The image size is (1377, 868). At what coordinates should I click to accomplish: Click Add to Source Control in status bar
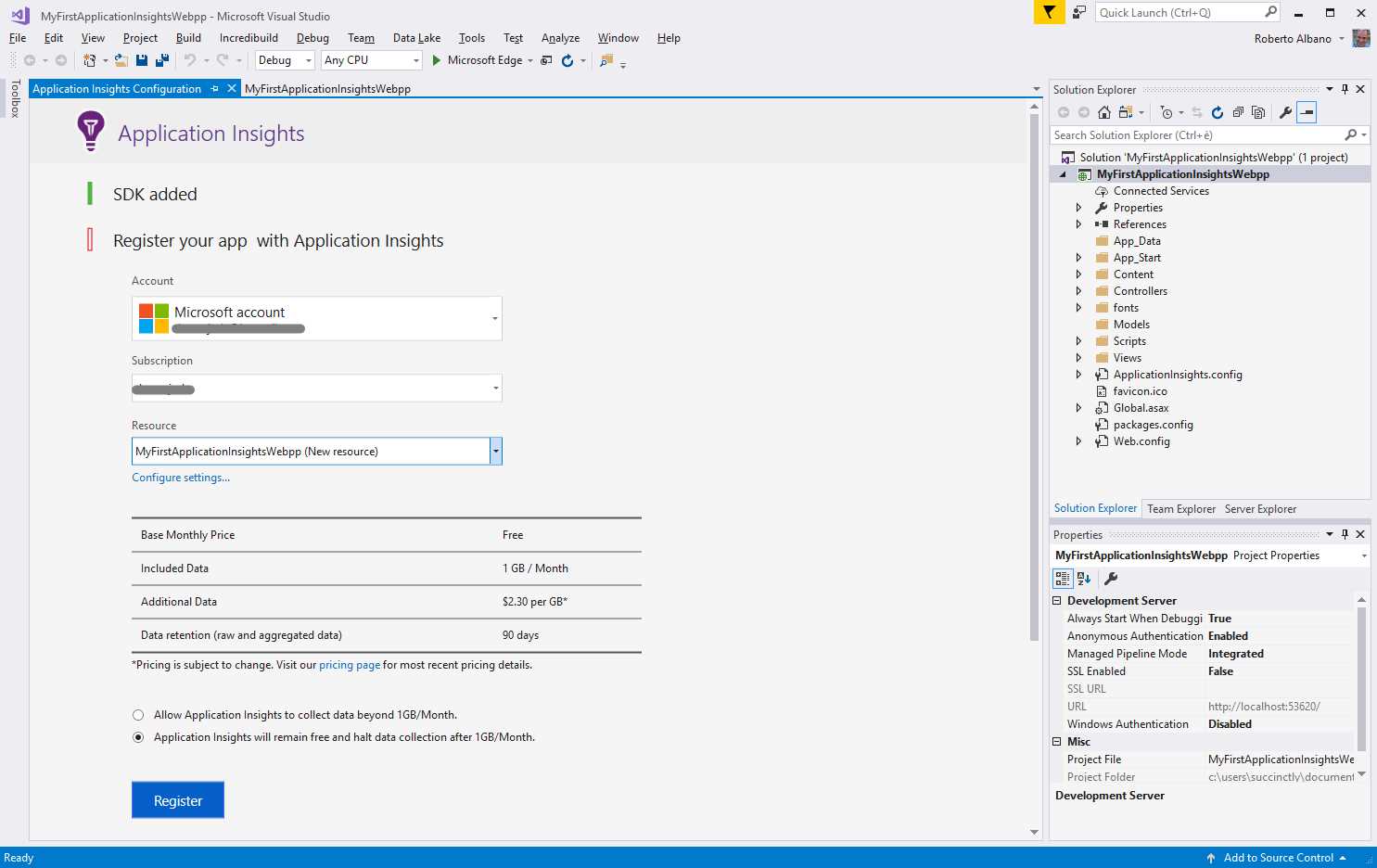tap(1278, 857)
